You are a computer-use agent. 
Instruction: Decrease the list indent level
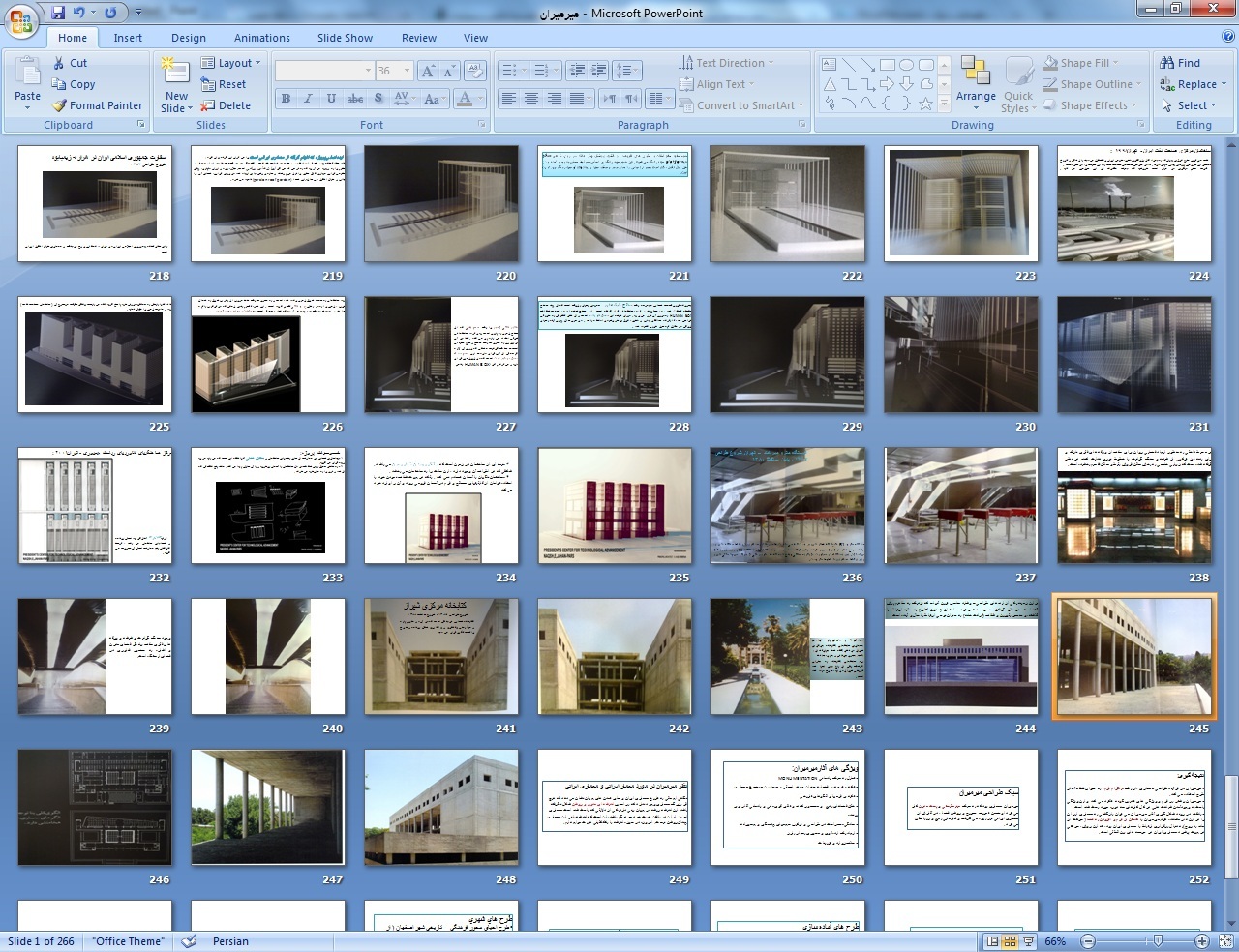578,71
